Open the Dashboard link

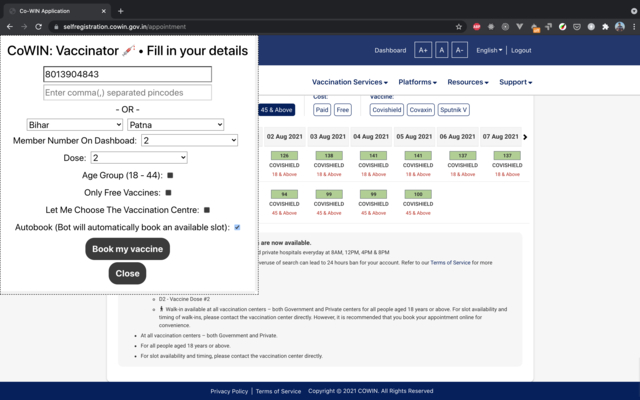click(x=390, y=50)
